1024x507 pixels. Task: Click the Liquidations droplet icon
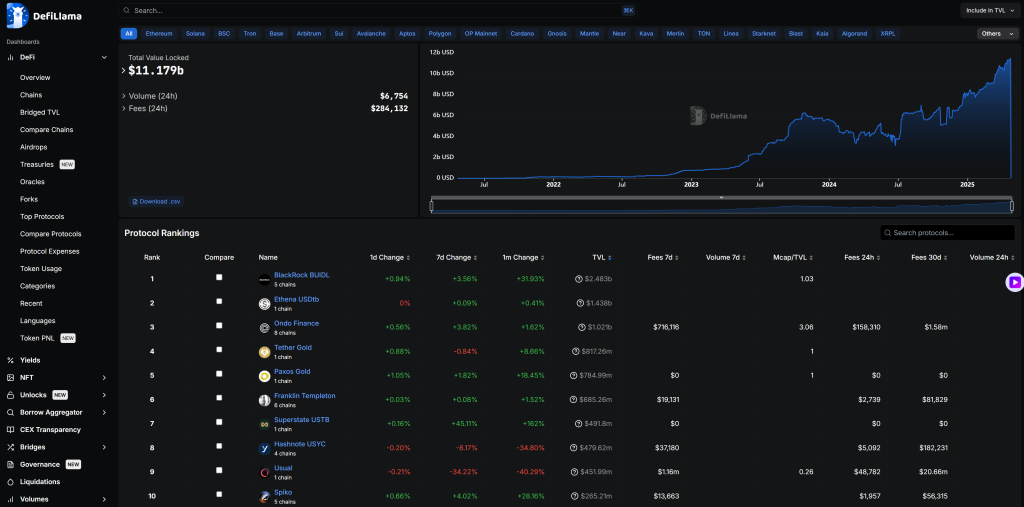tap(10, 482)
